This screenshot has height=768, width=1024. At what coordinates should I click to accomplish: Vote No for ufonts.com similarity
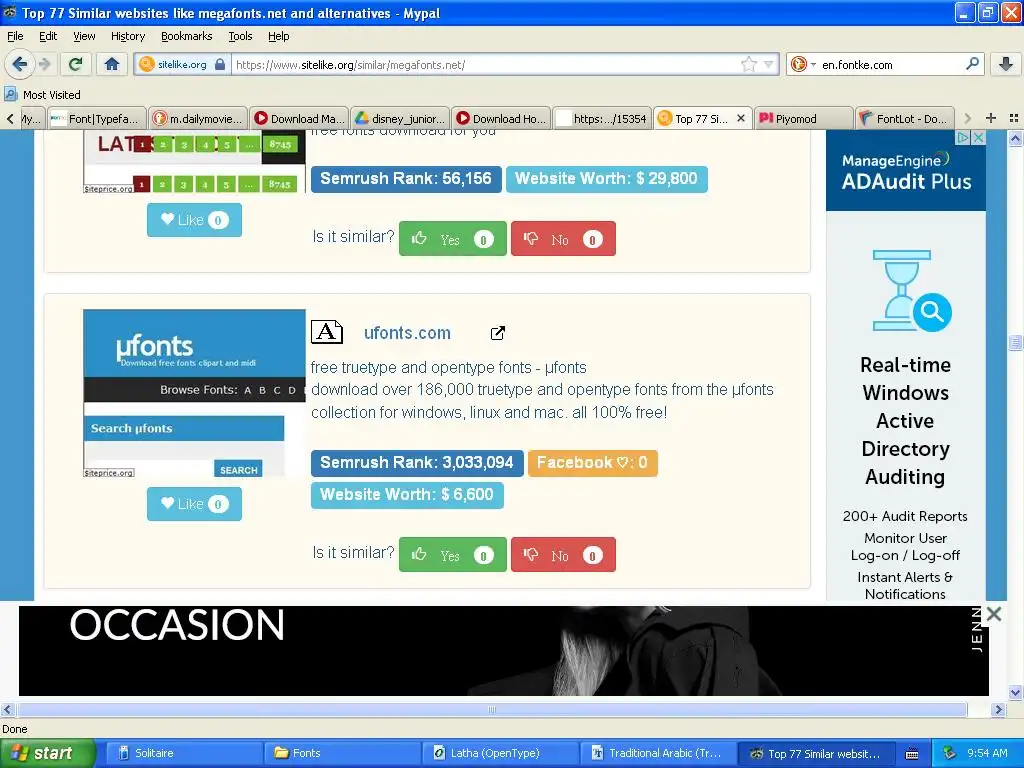(563, 554)
